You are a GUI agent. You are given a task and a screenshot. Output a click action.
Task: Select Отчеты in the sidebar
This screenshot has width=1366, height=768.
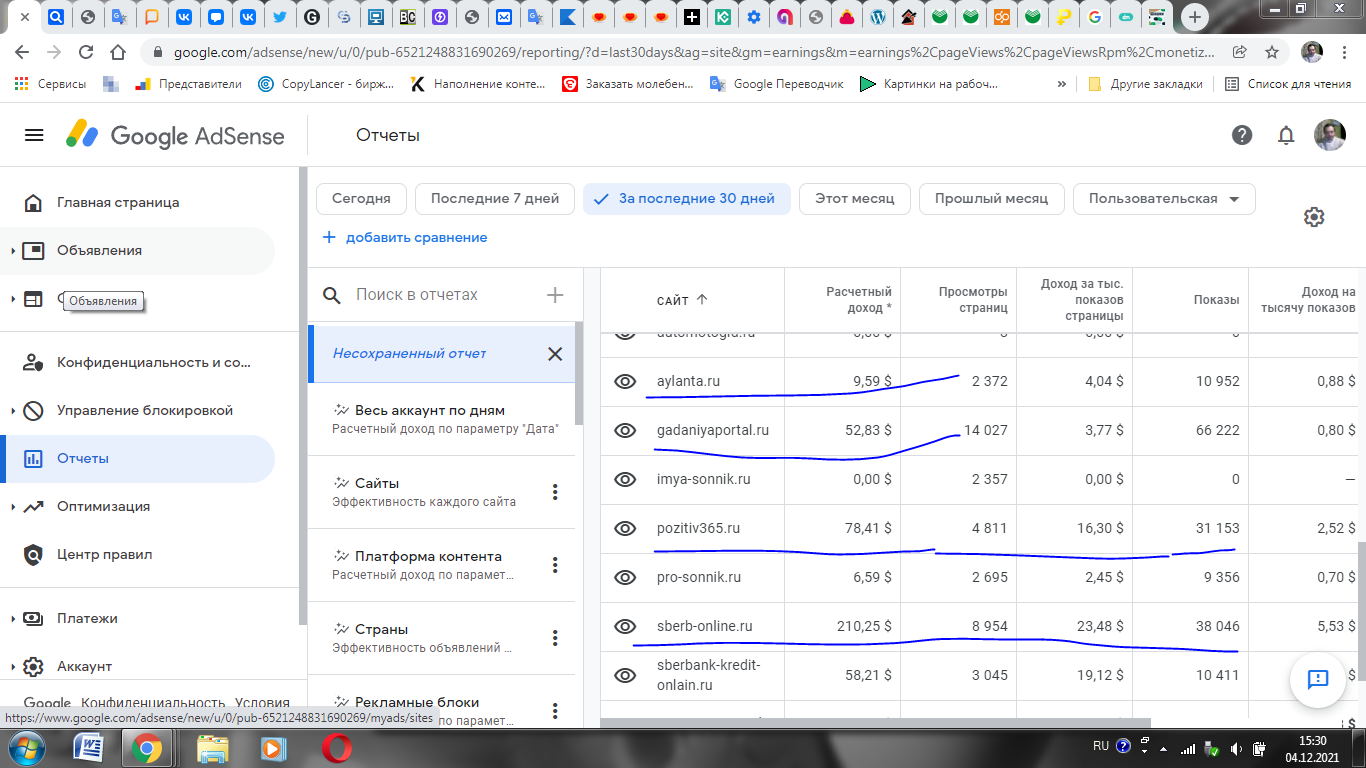tap(137, 459)
